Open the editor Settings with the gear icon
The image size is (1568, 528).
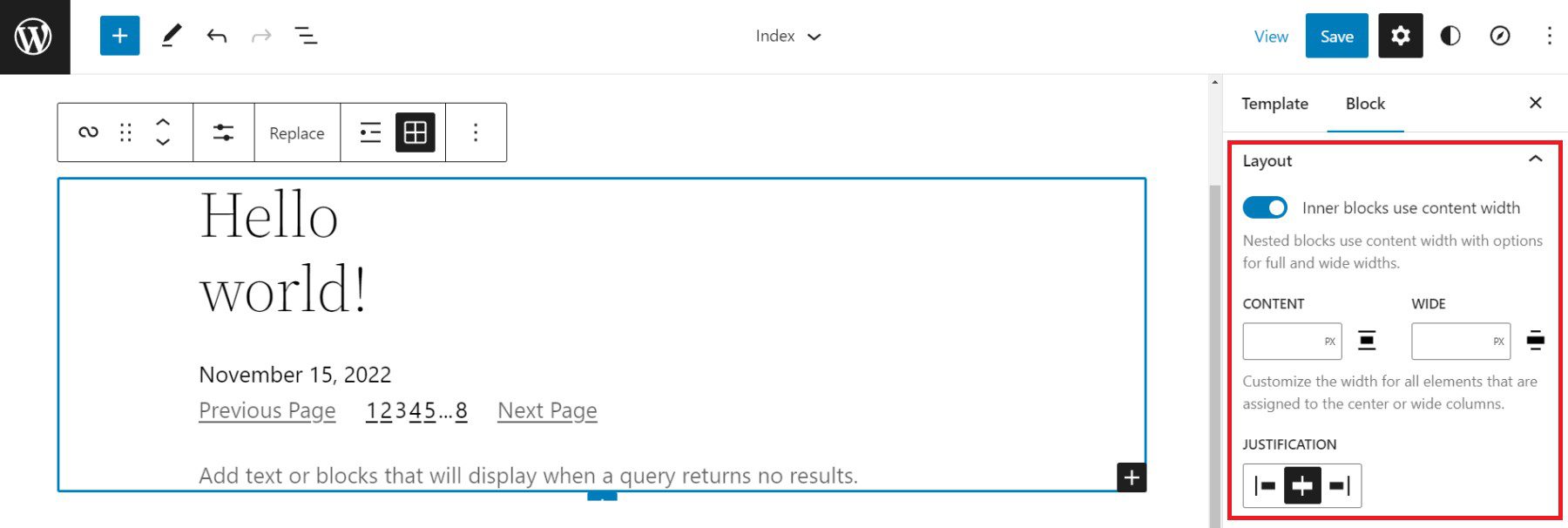1400,36
